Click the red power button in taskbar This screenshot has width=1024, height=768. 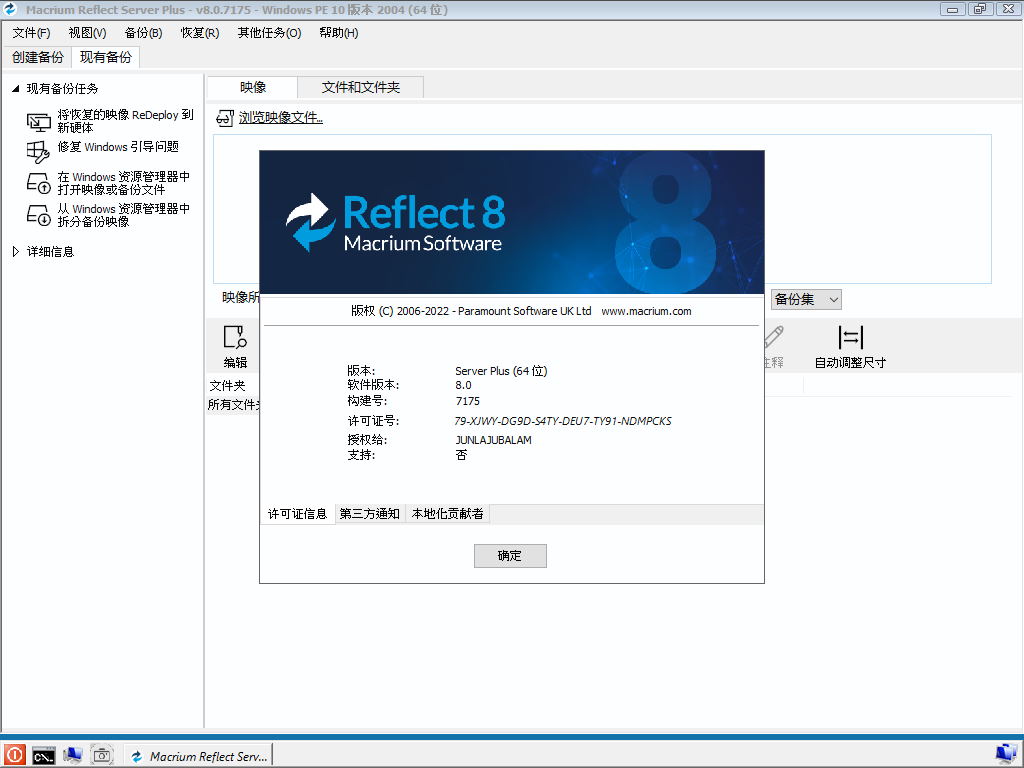coord(14,755)
